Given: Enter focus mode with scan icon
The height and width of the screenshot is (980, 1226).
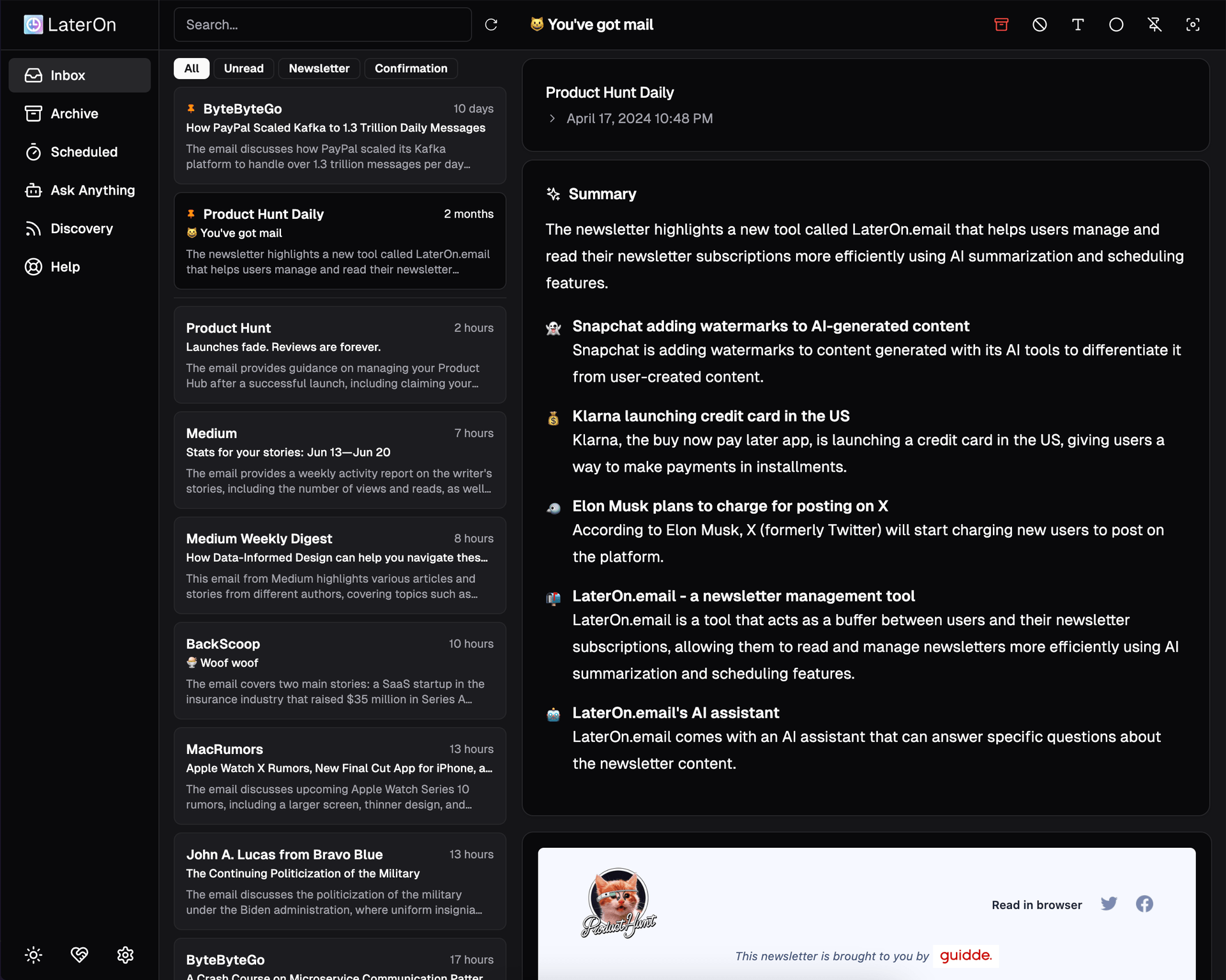Looking at the screenshot, I should 1193,25.
